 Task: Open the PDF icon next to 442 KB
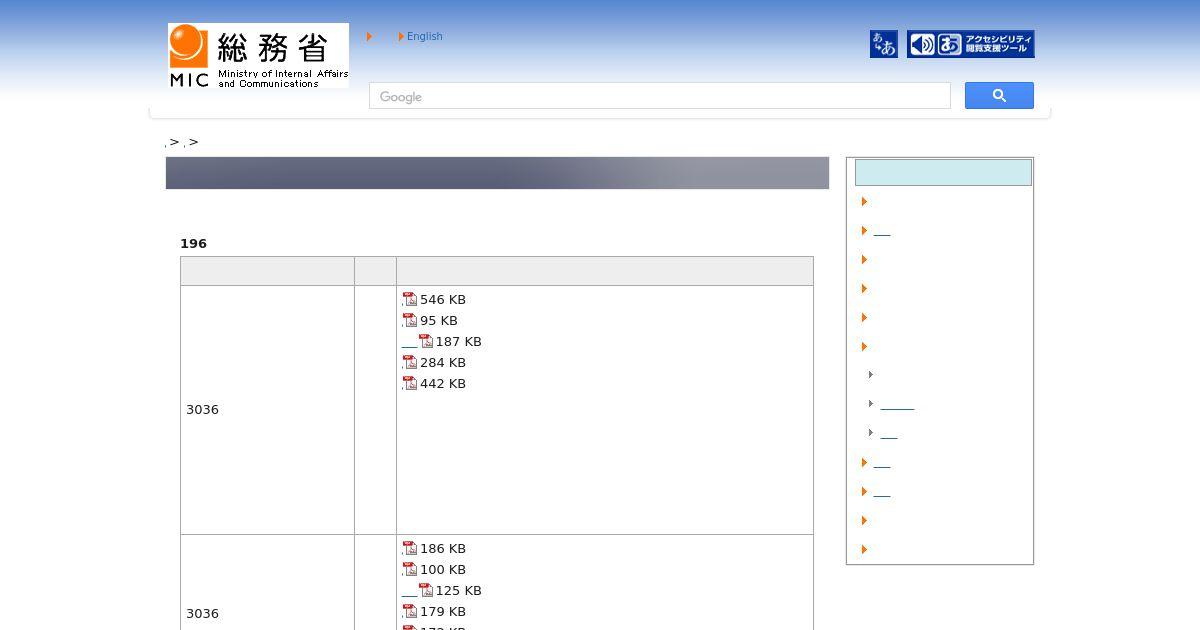coord(410,383)
